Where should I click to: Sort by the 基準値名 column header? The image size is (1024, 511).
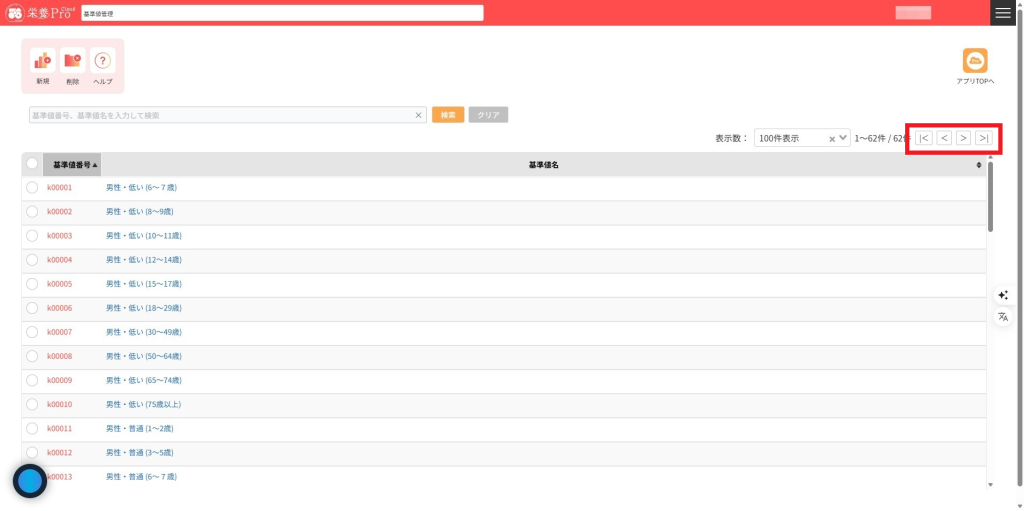[543, 164]
